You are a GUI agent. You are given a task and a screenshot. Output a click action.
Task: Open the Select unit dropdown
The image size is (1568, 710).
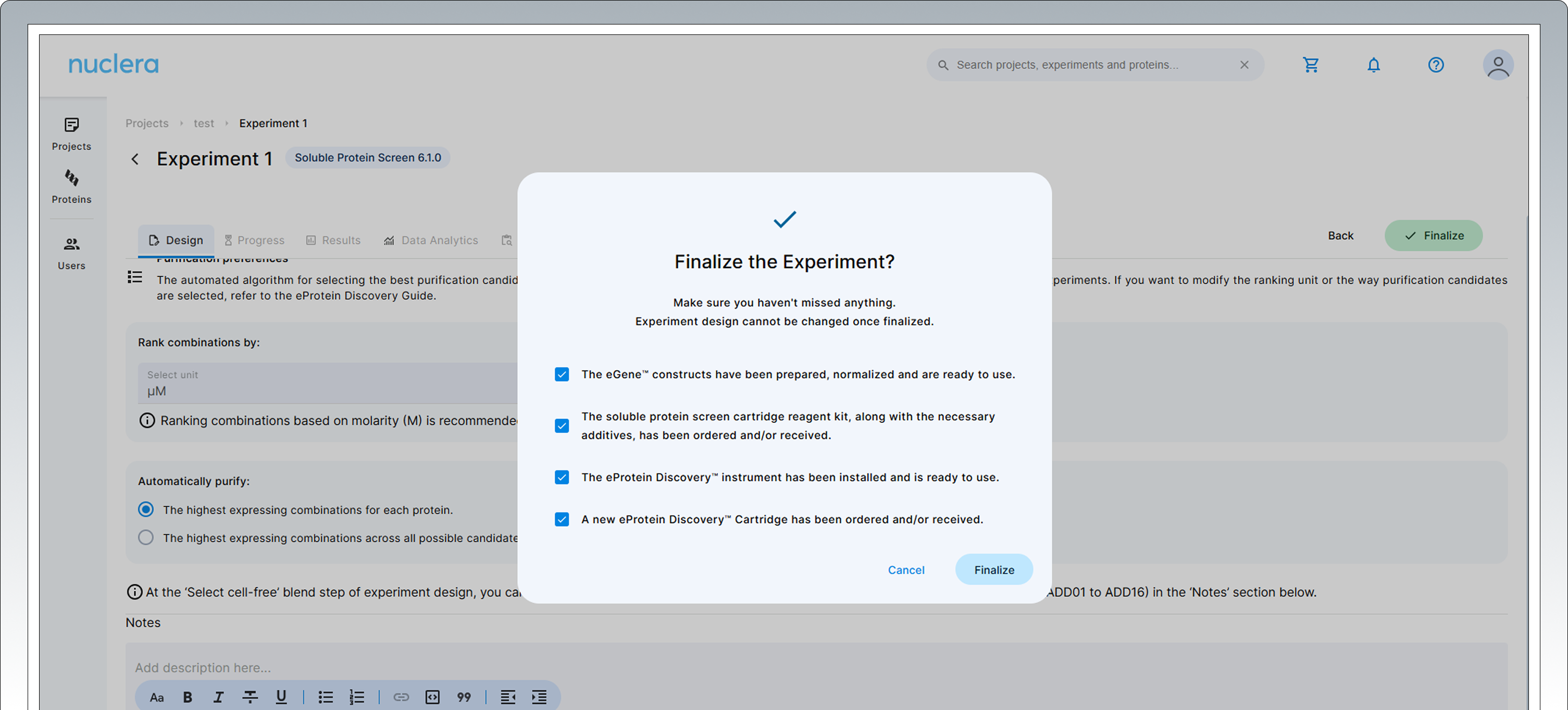(x=329, y=384)
